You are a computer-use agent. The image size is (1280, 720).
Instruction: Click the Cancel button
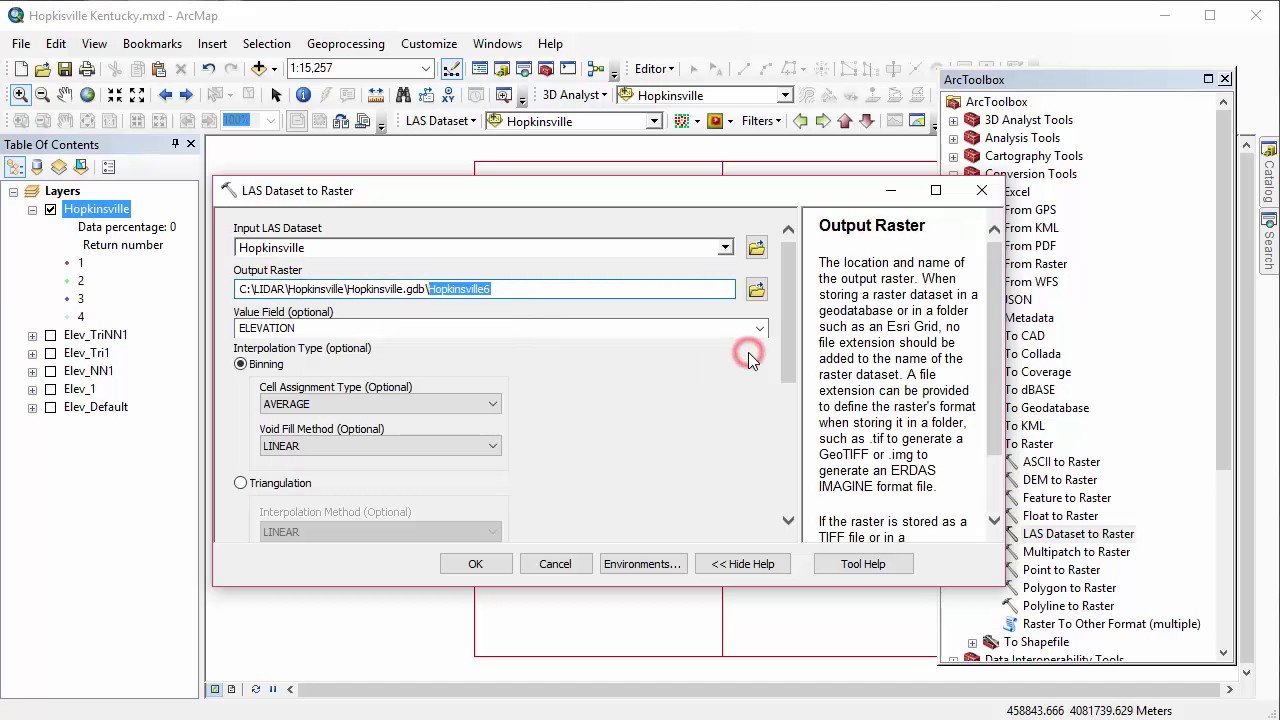point(555,564)
